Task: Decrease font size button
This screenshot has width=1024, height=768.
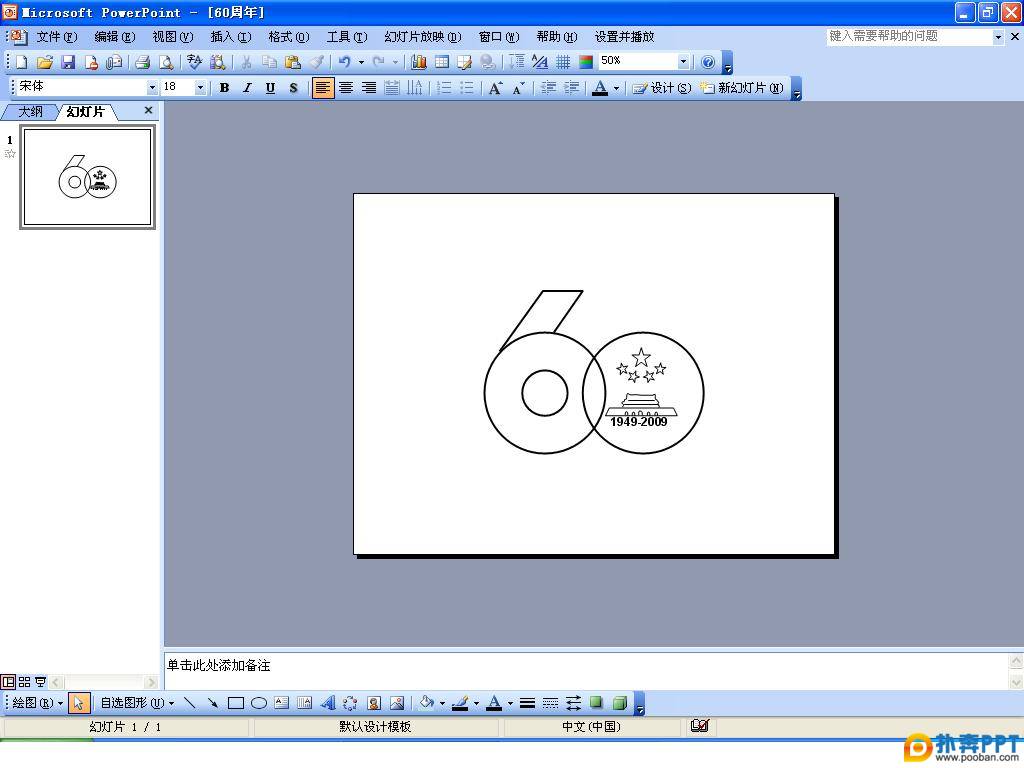Action: point(519,88)
